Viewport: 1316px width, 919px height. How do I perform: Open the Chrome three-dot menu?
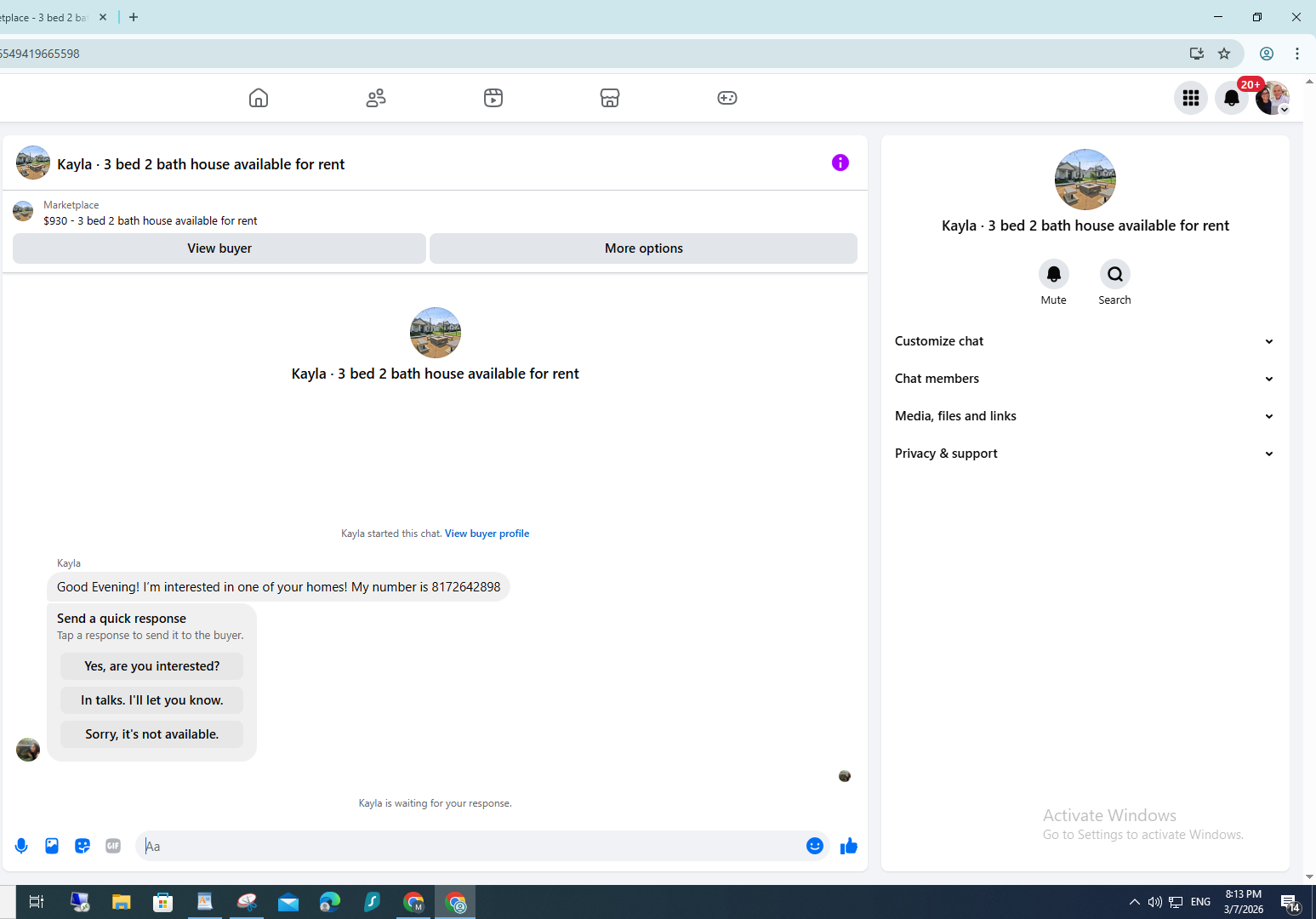click(1297, 54)
